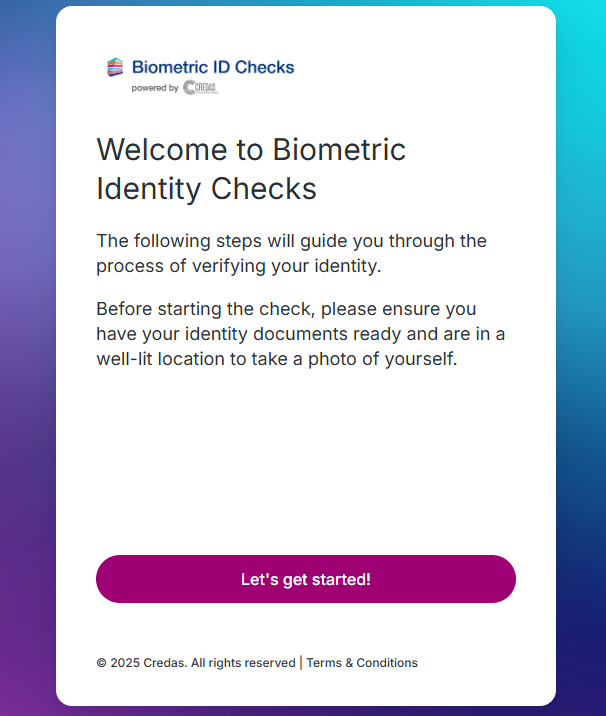Viewport: 606px width, 716px height.
Task: Click the 'Biometric ID Checks' brand title text
Action: click(x=213, y=67)
